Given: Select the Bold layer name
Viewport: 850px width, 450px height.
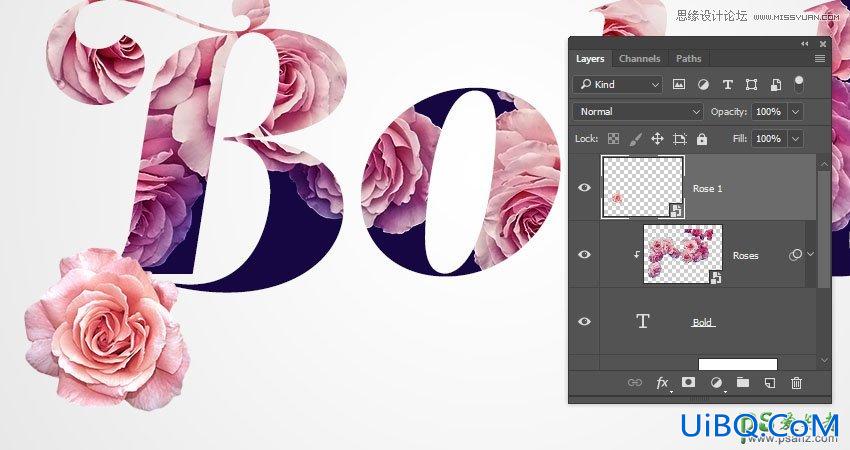Looking at the screenshot, I should (704, 323).
